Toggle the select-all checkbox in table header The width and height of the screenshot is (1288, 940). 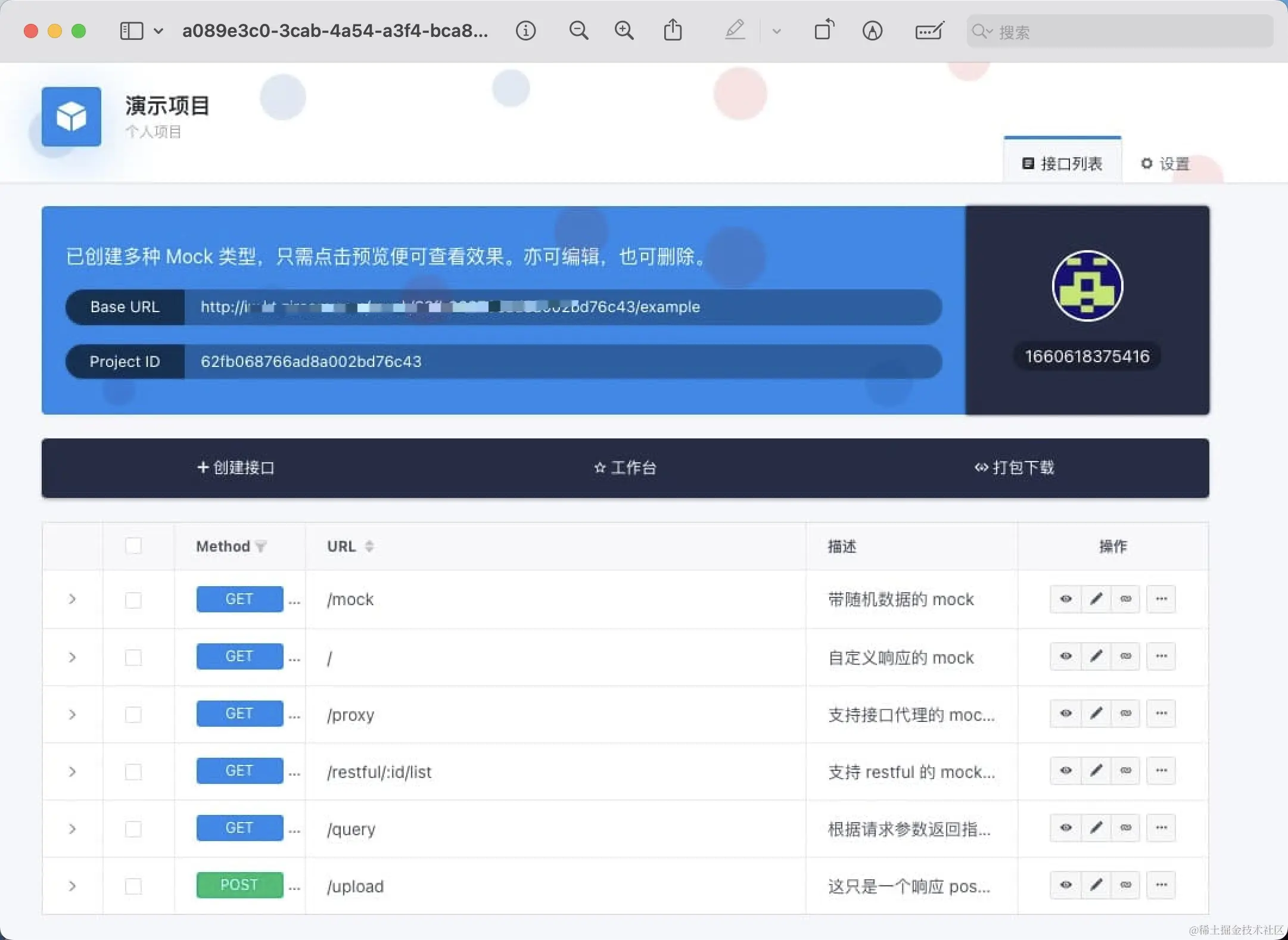[133, 546]
